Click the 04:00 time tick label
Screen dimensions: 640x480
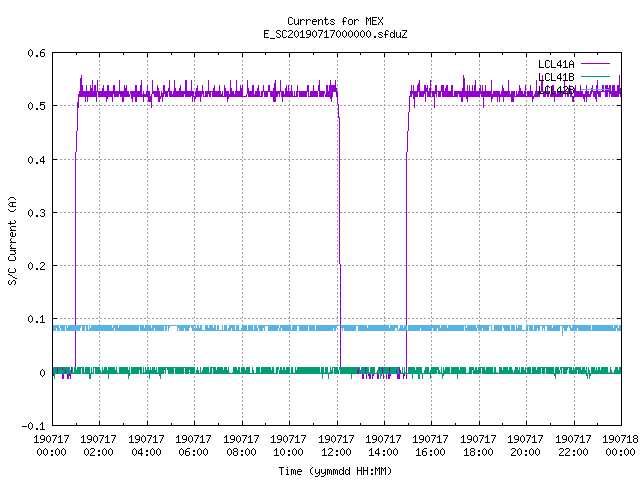click(146, 452)
